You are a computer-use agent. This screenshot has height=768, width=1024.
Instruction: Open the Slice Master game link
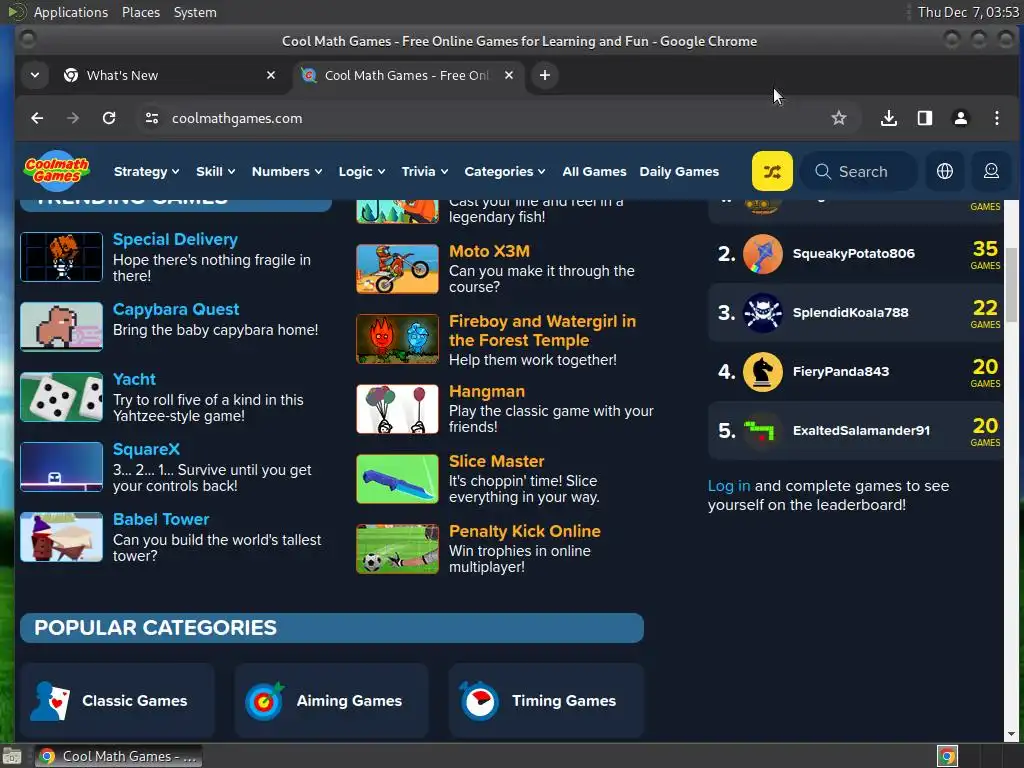(x=496, y=461)
